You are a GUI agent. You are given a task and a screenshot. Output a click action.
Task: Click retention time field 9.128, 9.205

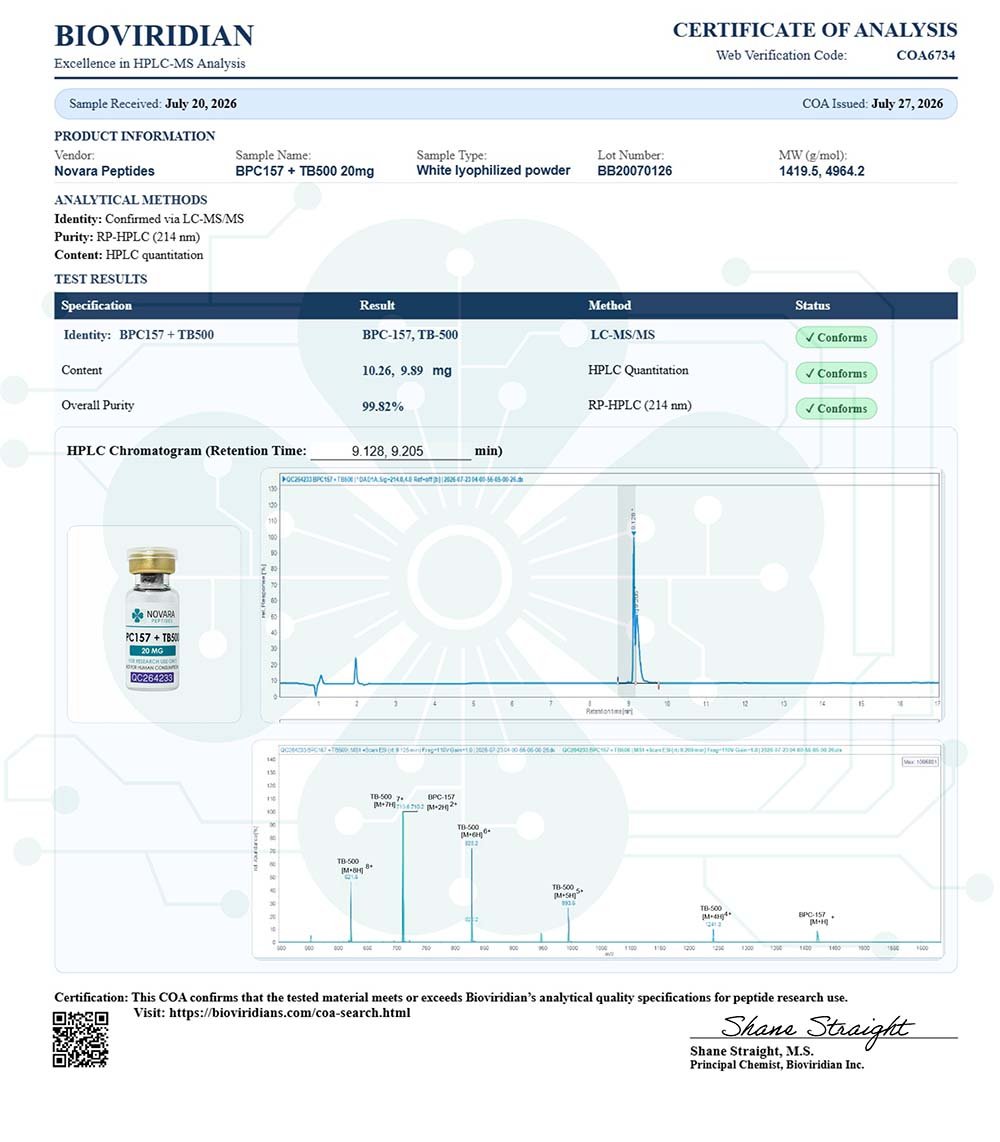coord(390,452)
